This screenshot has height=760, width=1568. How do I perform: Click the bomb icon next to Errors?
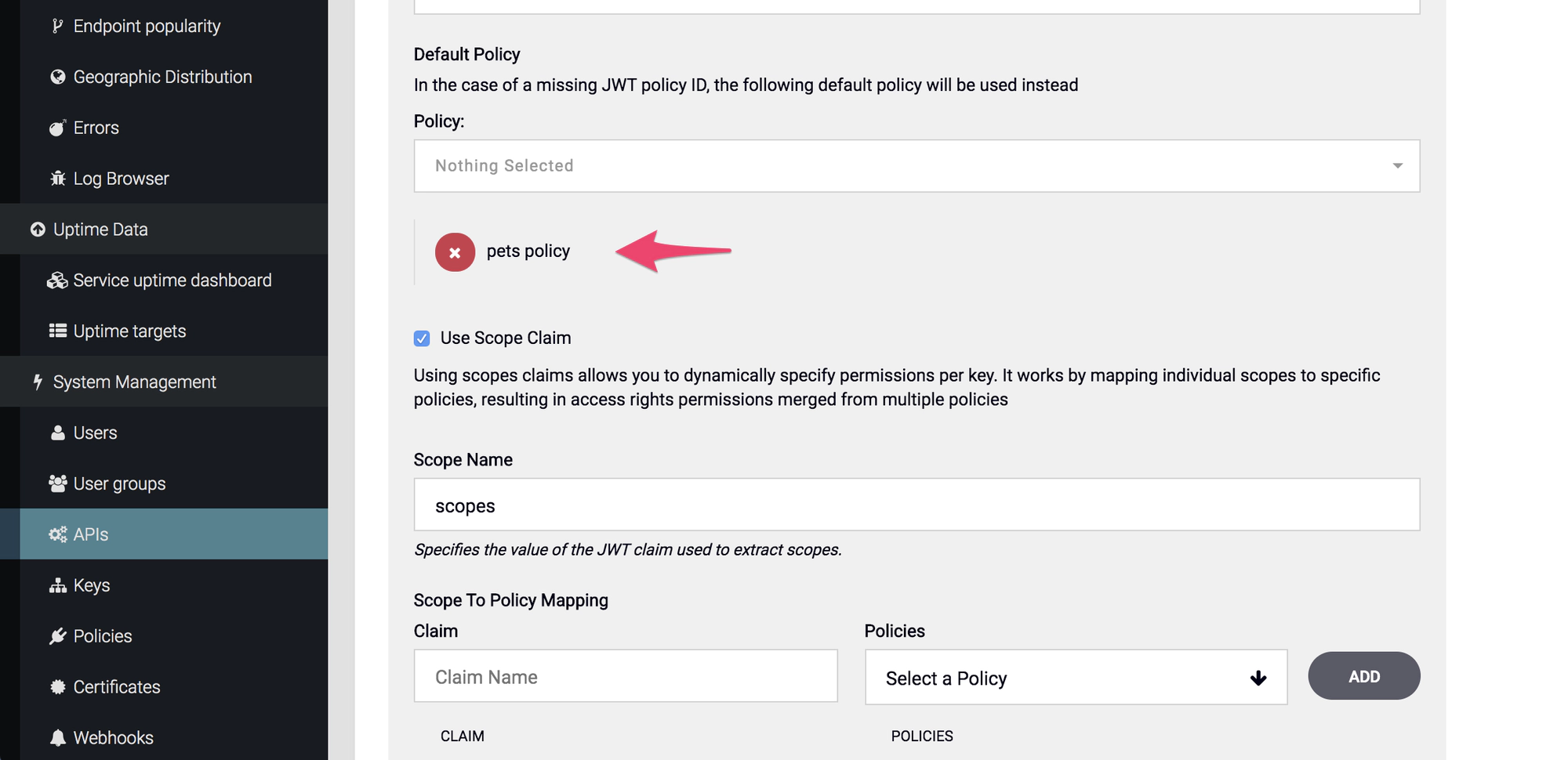(x=57, y=128)
